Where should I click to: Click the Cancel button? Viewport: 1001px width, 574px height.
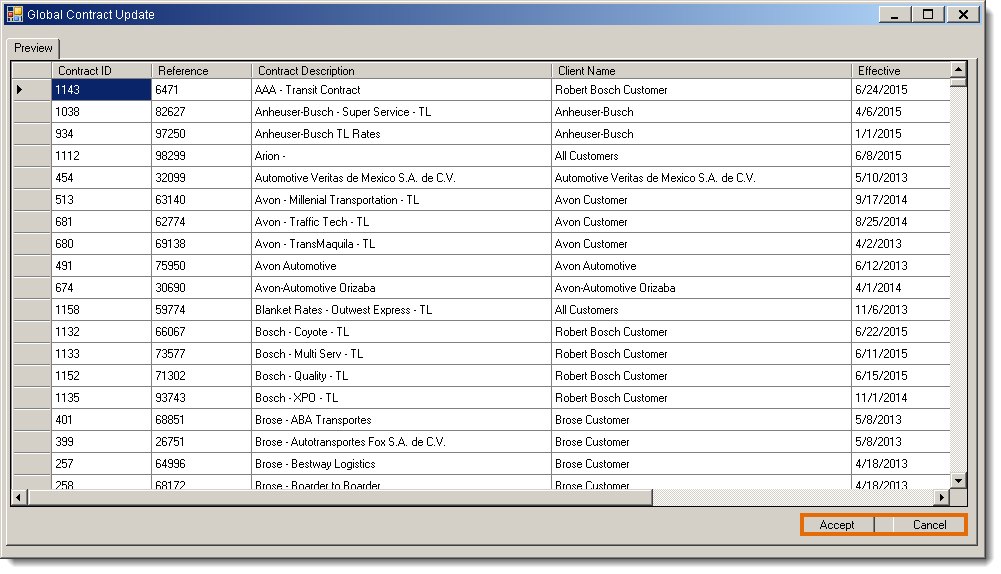(x=929, y=525)
